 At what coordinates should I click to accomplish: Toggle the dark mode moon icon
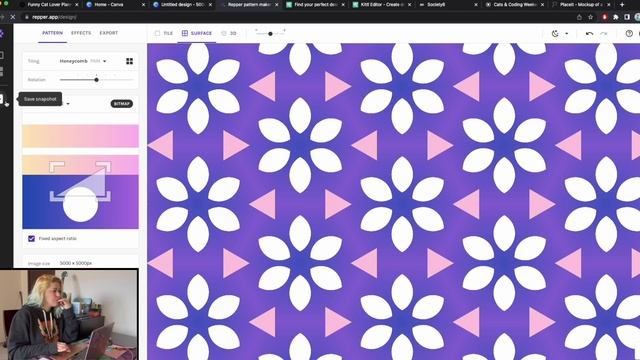555,33
